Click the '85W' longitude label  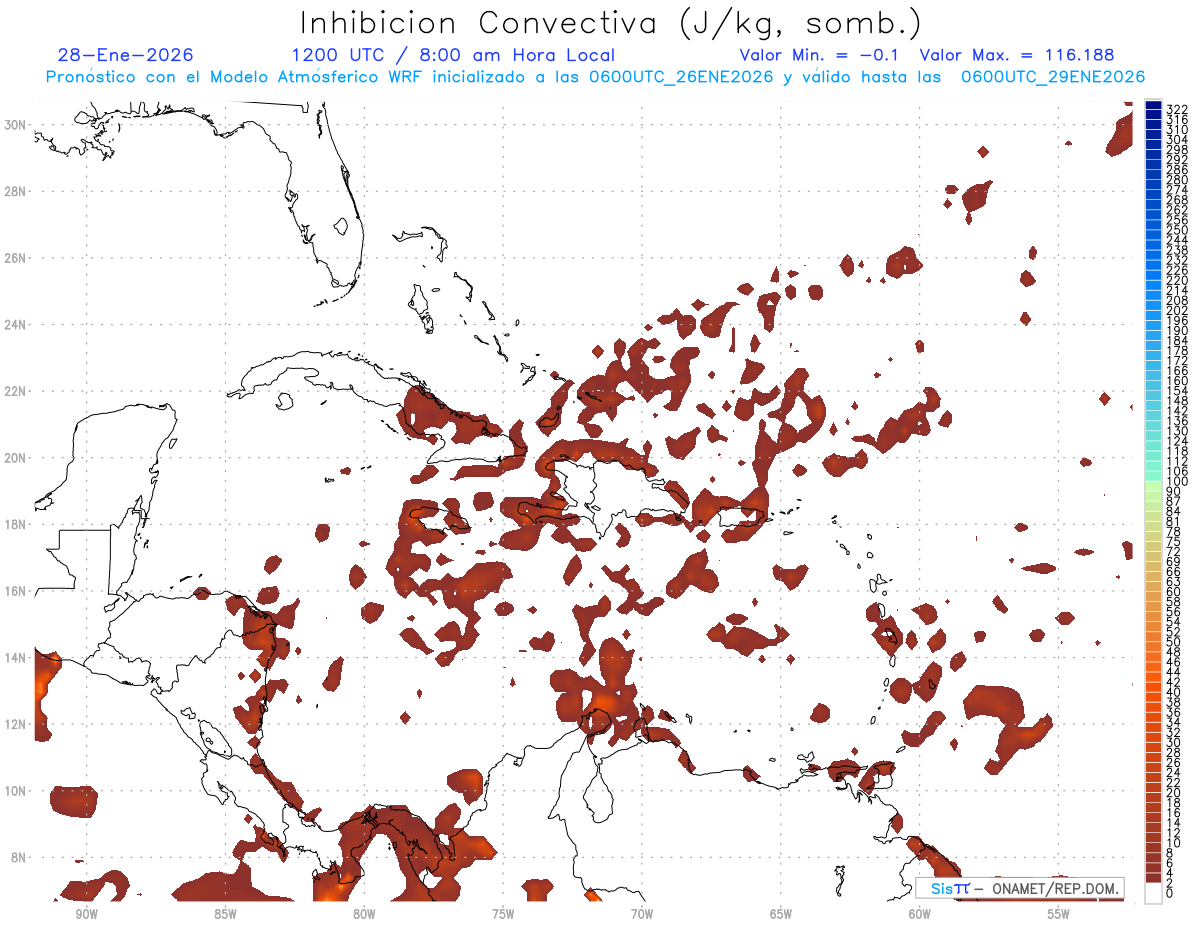[225, 914]
